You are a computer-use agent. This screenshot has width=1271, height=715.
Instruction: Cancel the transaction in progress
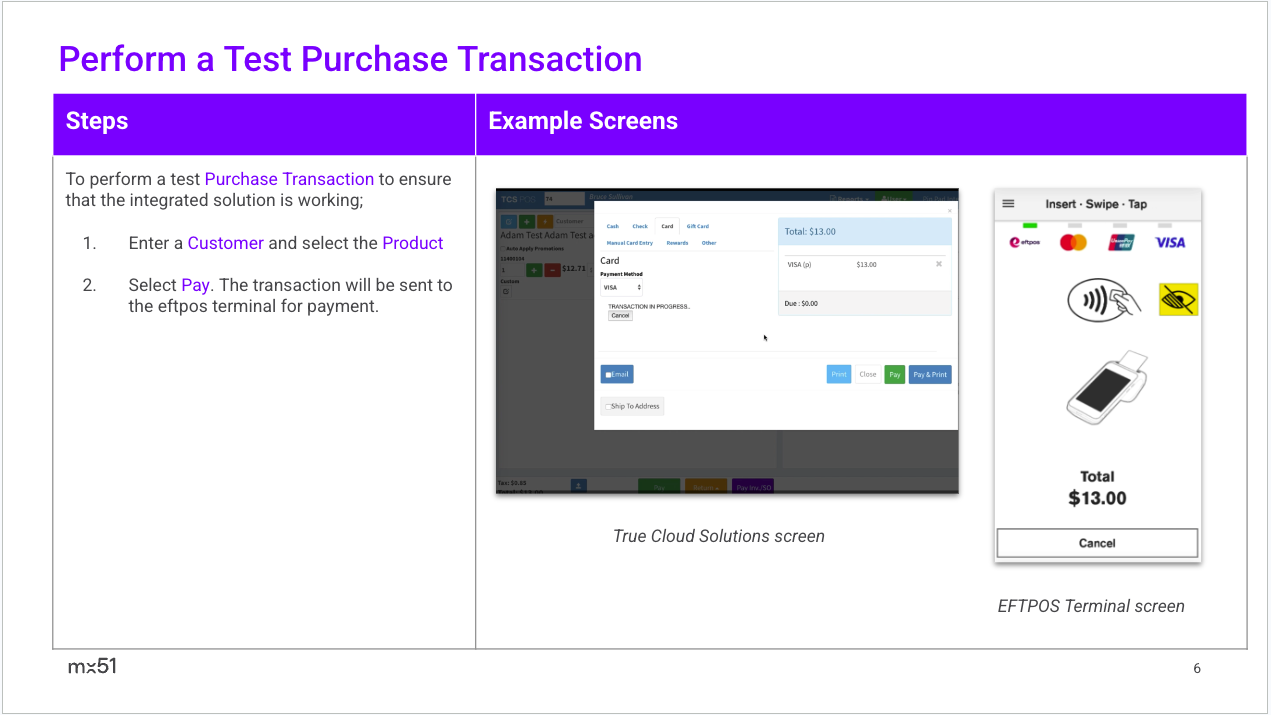click(x=620, y=316)
